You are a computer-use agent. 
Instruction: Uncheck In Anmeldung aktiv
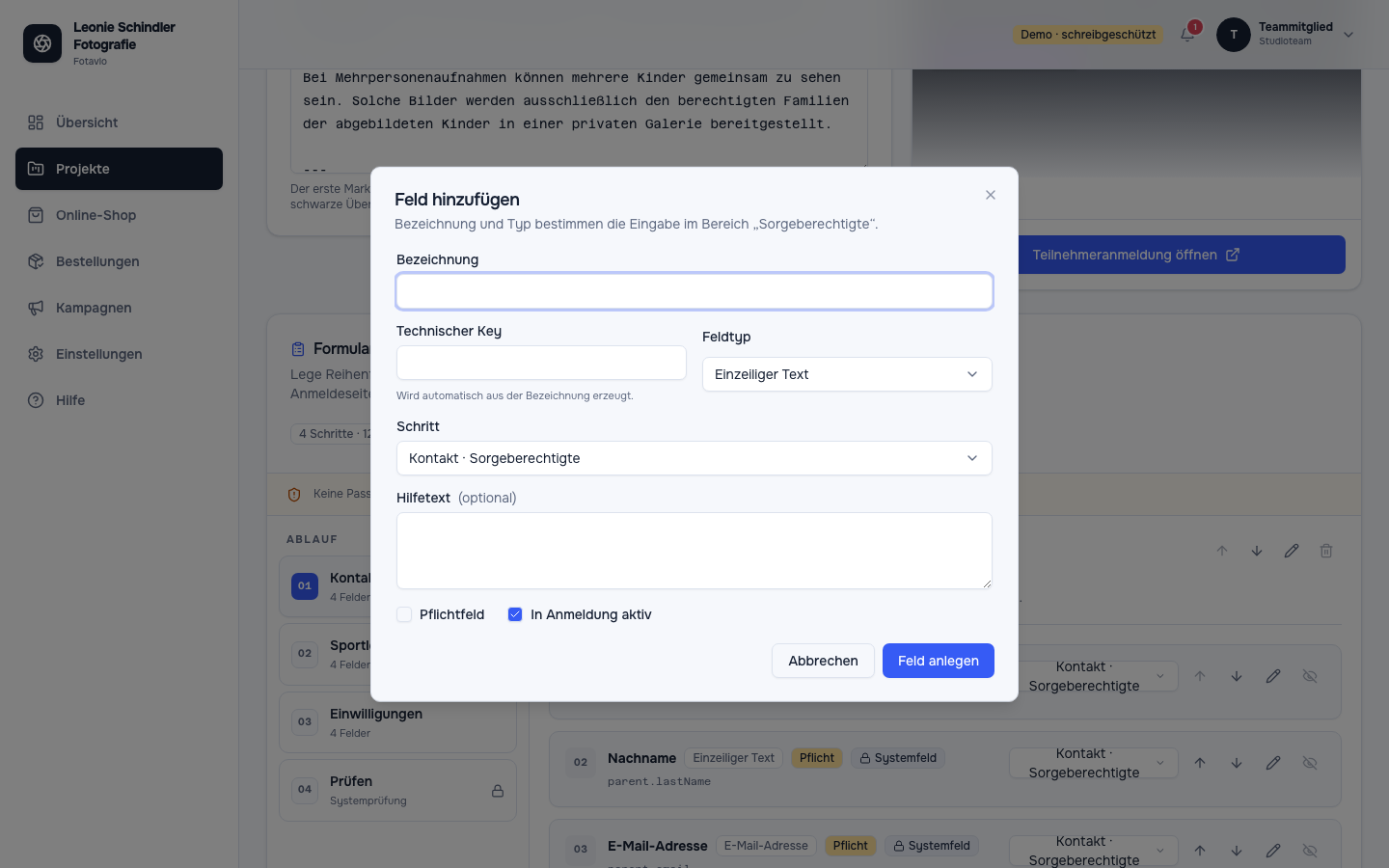(x=515, y=614)
